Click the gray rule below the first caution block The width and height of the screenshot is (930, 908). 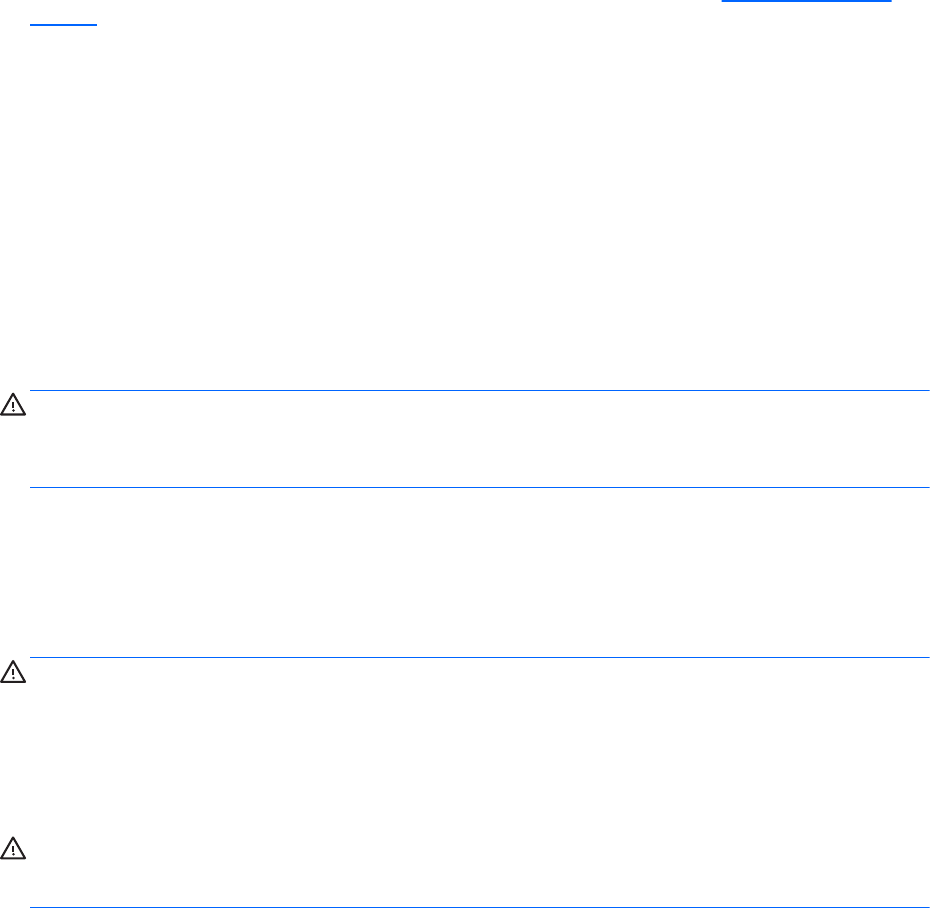[x=480, y=487]
